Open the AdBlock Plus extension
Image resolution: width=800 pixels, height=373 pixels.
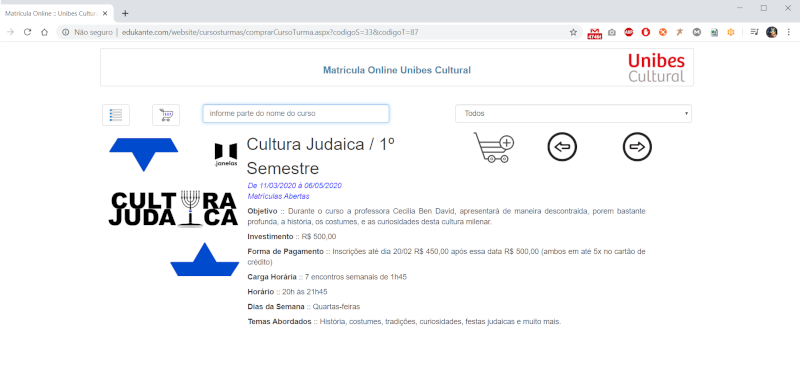629,32
